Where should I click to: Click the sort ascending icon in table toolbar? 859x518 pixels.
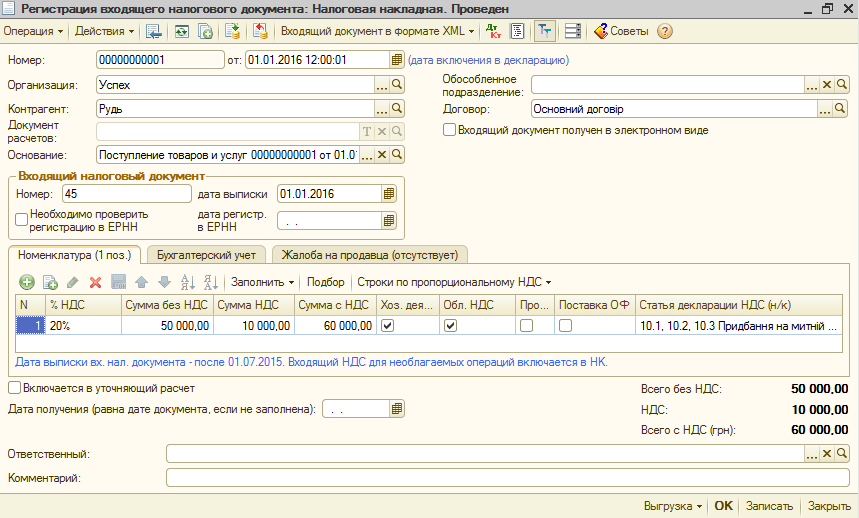click(185, 282)
